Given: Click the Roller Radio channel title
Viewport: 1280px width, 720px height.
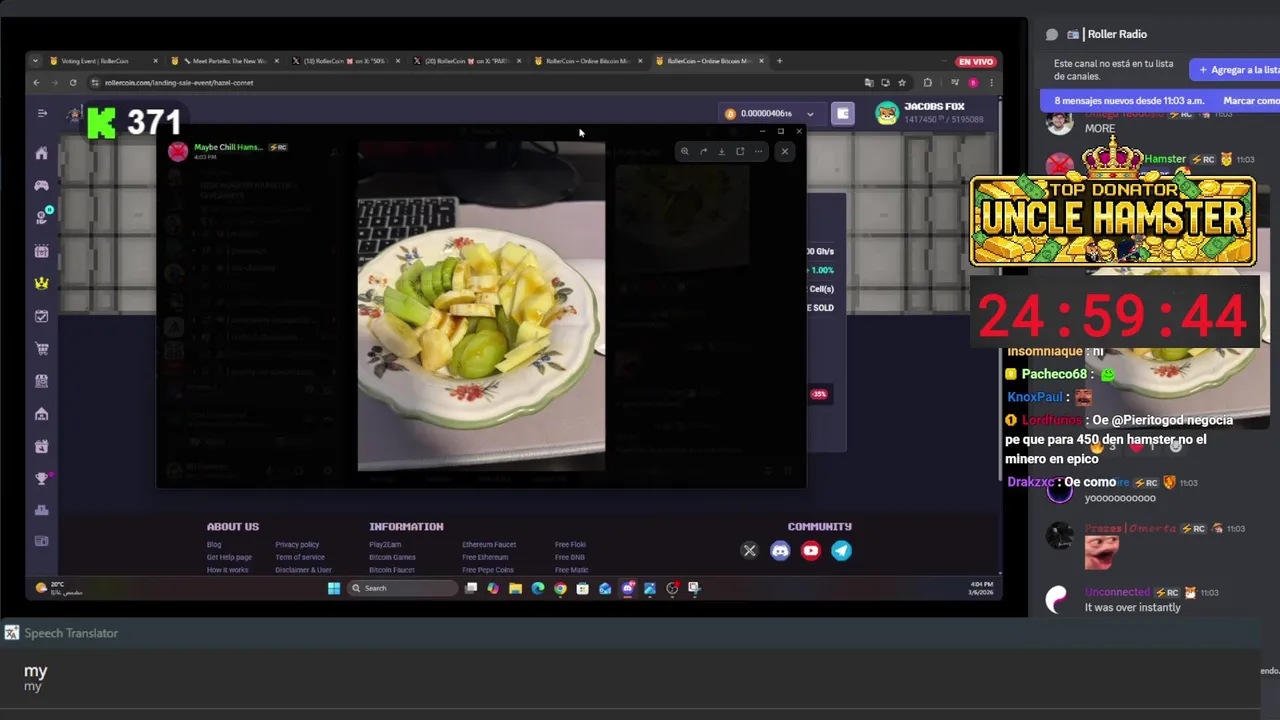Looking at the screenshot, I should tap(1116, 34).
